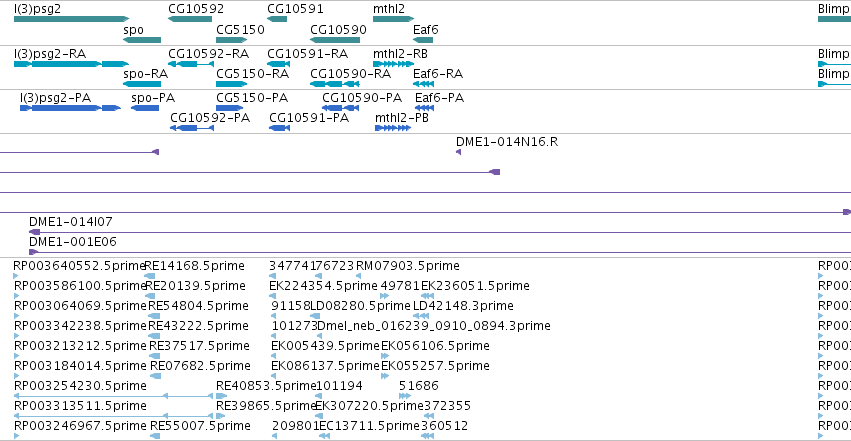The image size is (851, 441).
Task: Click RP003640552.5prime EST label
Action: (x=80, y=266)
